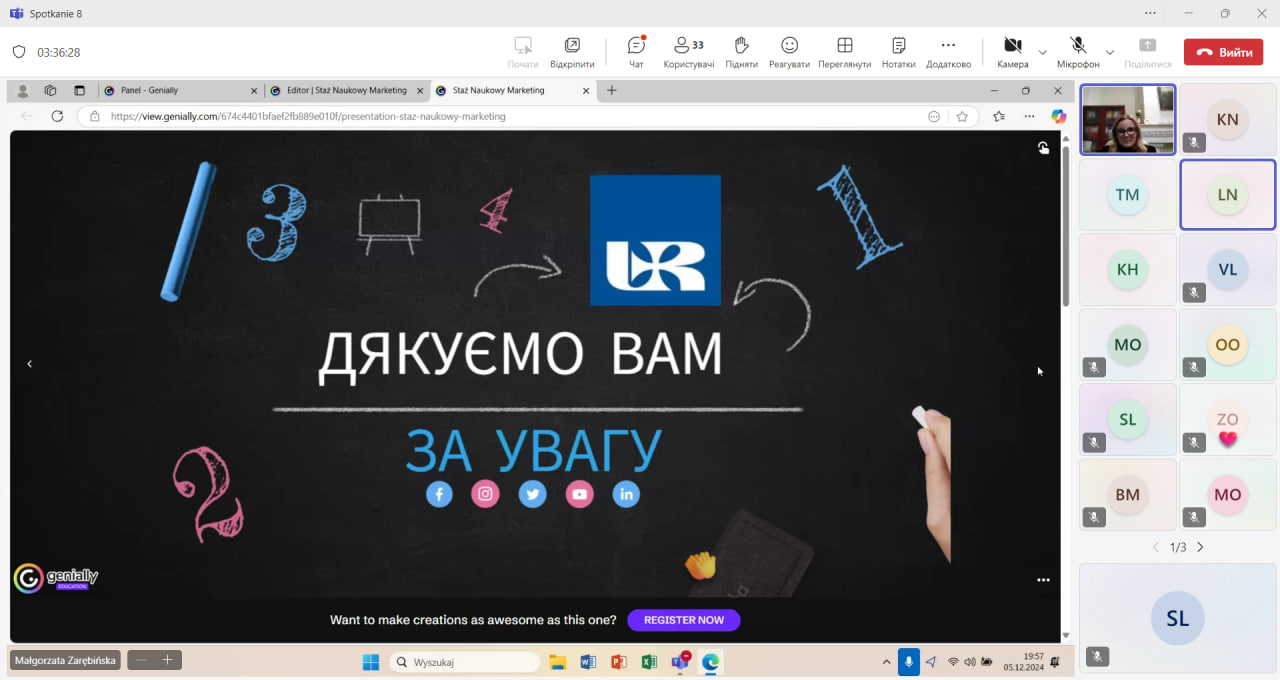Click the Instagram social icon on slide
The image size is (1280, 680).
click(x=485, y=494)
